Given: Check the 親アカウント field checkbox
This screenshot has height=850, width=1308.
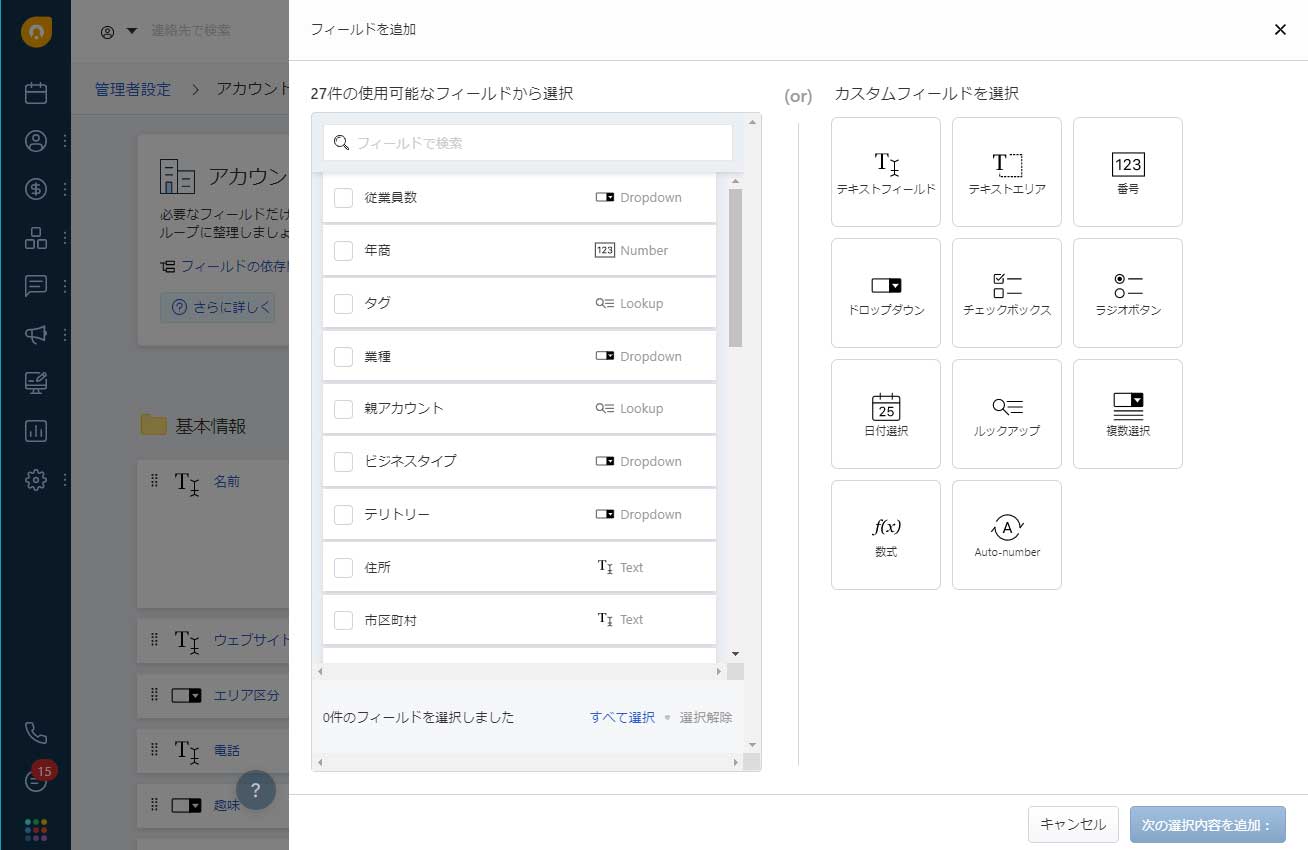Looking at the screenshot, I should point(343,409).
